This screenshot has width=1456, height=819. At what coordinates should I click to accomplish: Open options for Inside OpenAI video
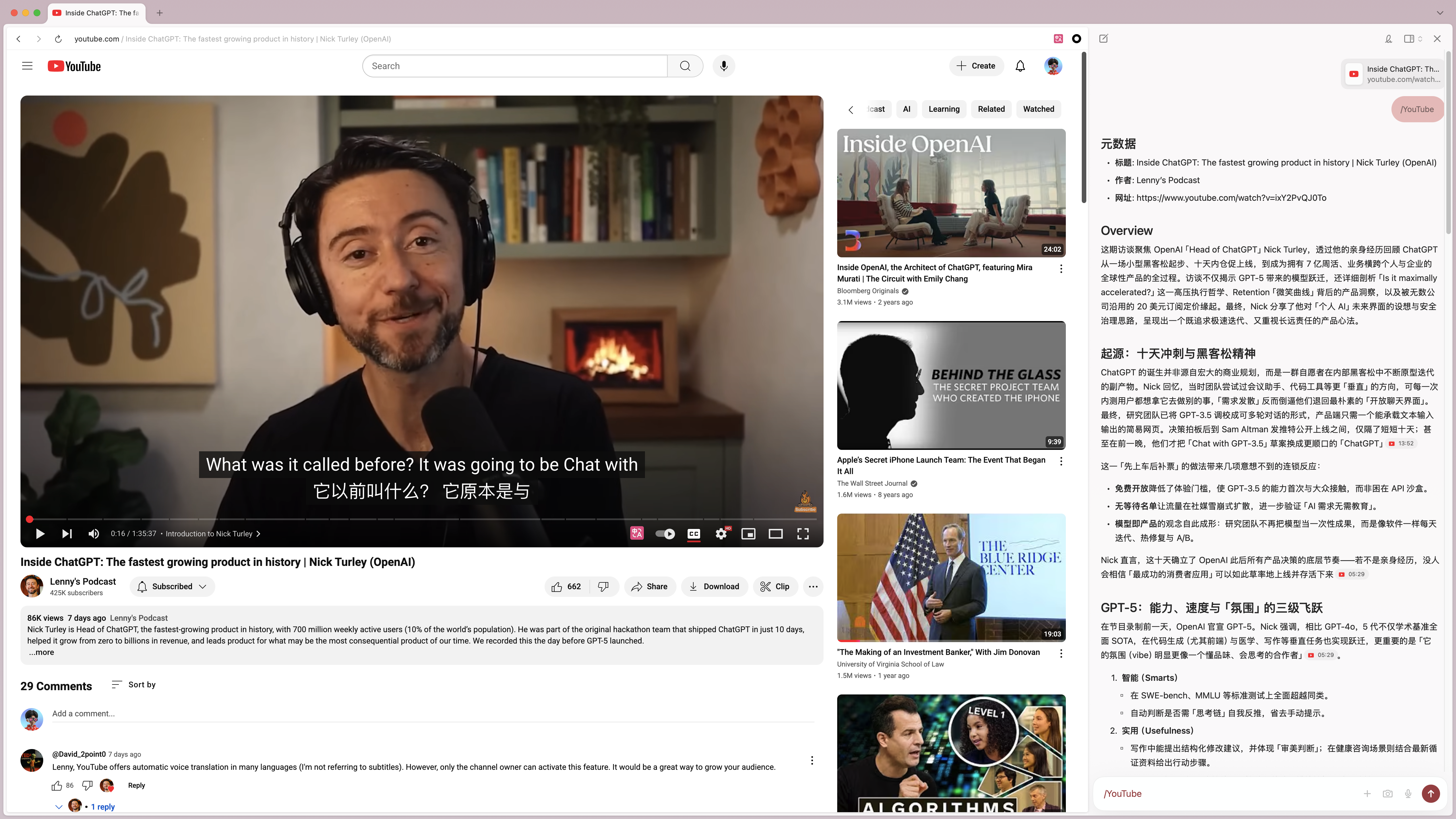point(1061,269)
